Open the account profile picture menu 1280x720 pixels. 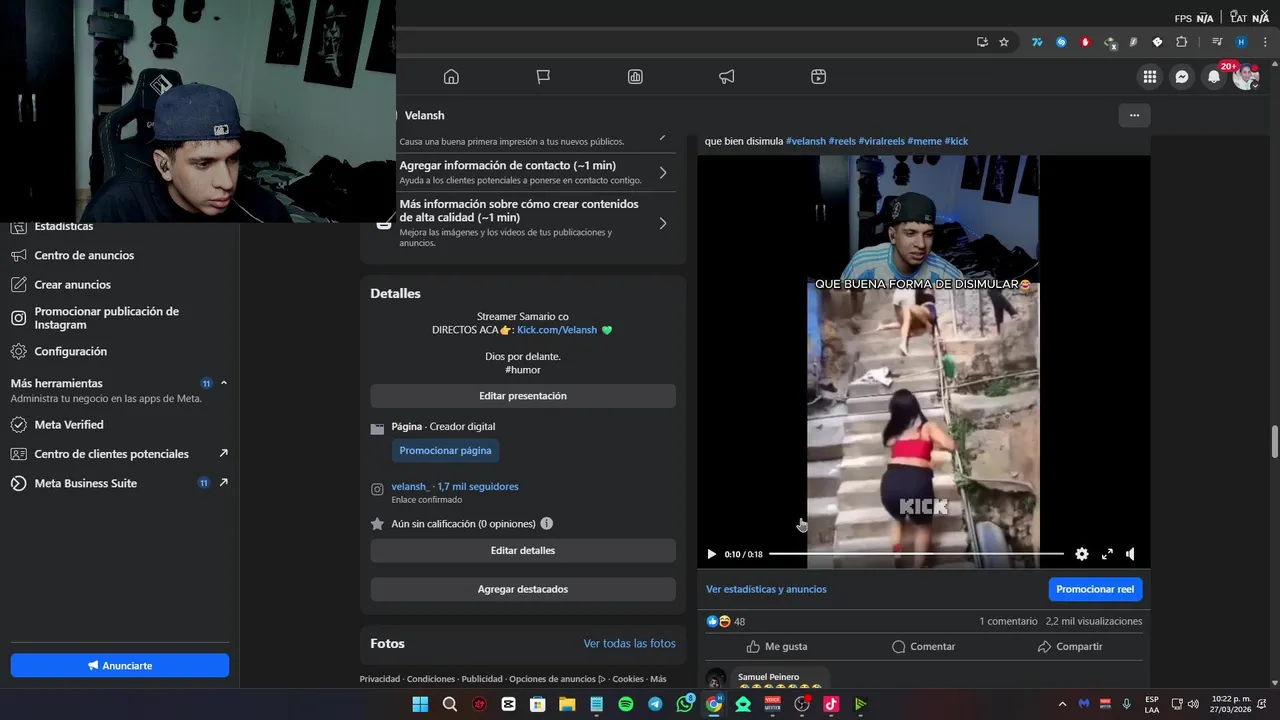(x=1245, y=77)
